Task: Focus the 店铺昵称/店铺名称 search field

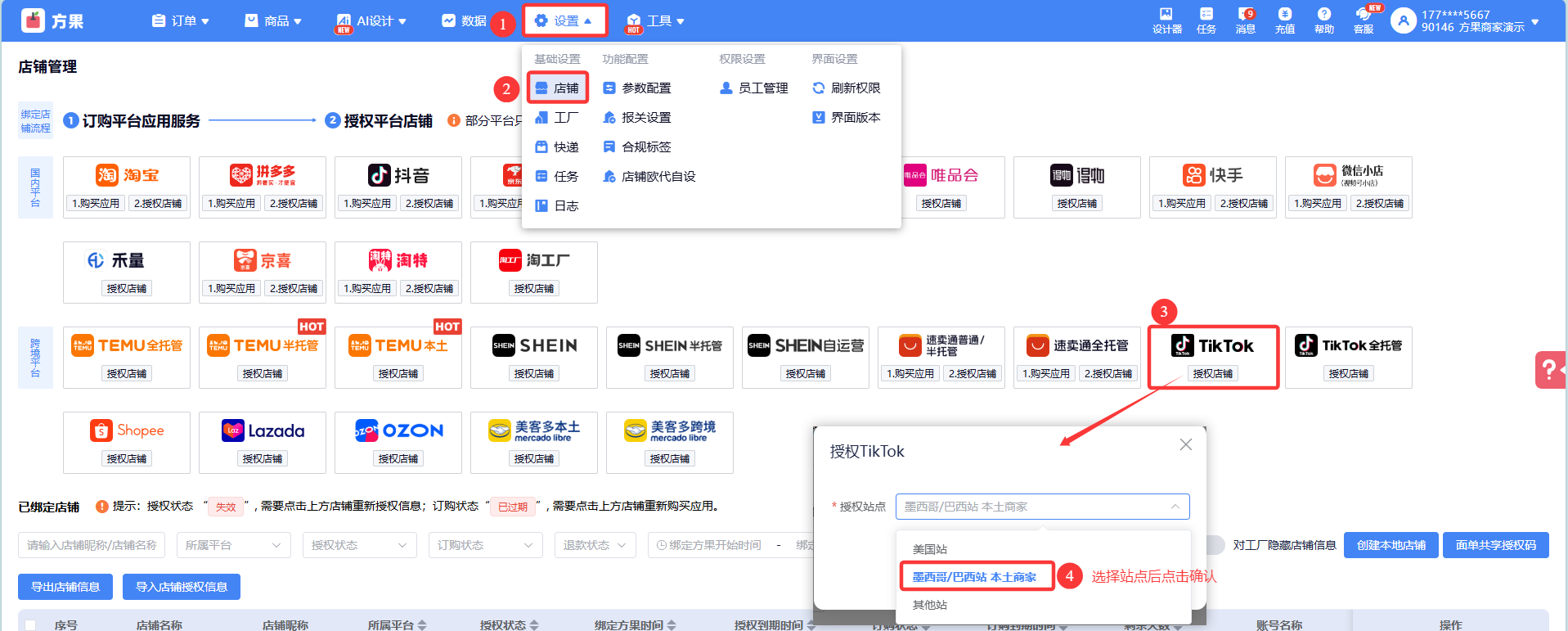Action: point(92,545)
